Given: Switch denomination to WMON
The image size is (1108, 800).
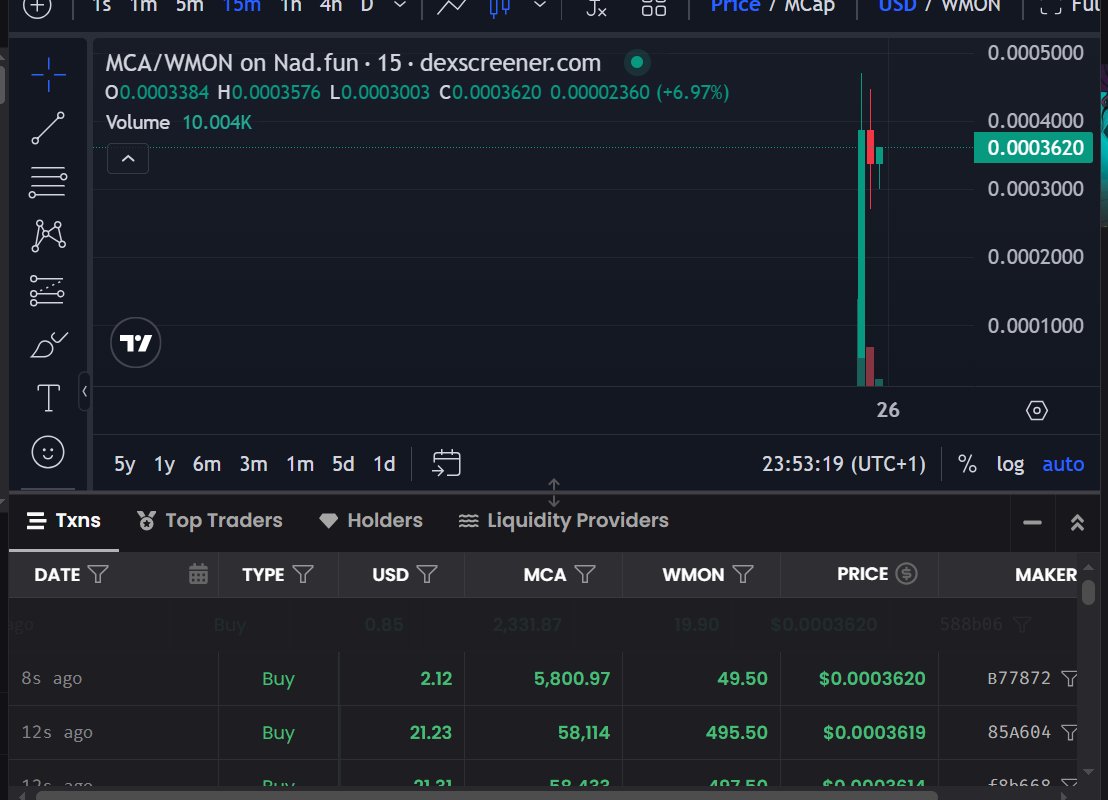Looking at the screenshot, I should coord(971,6).
